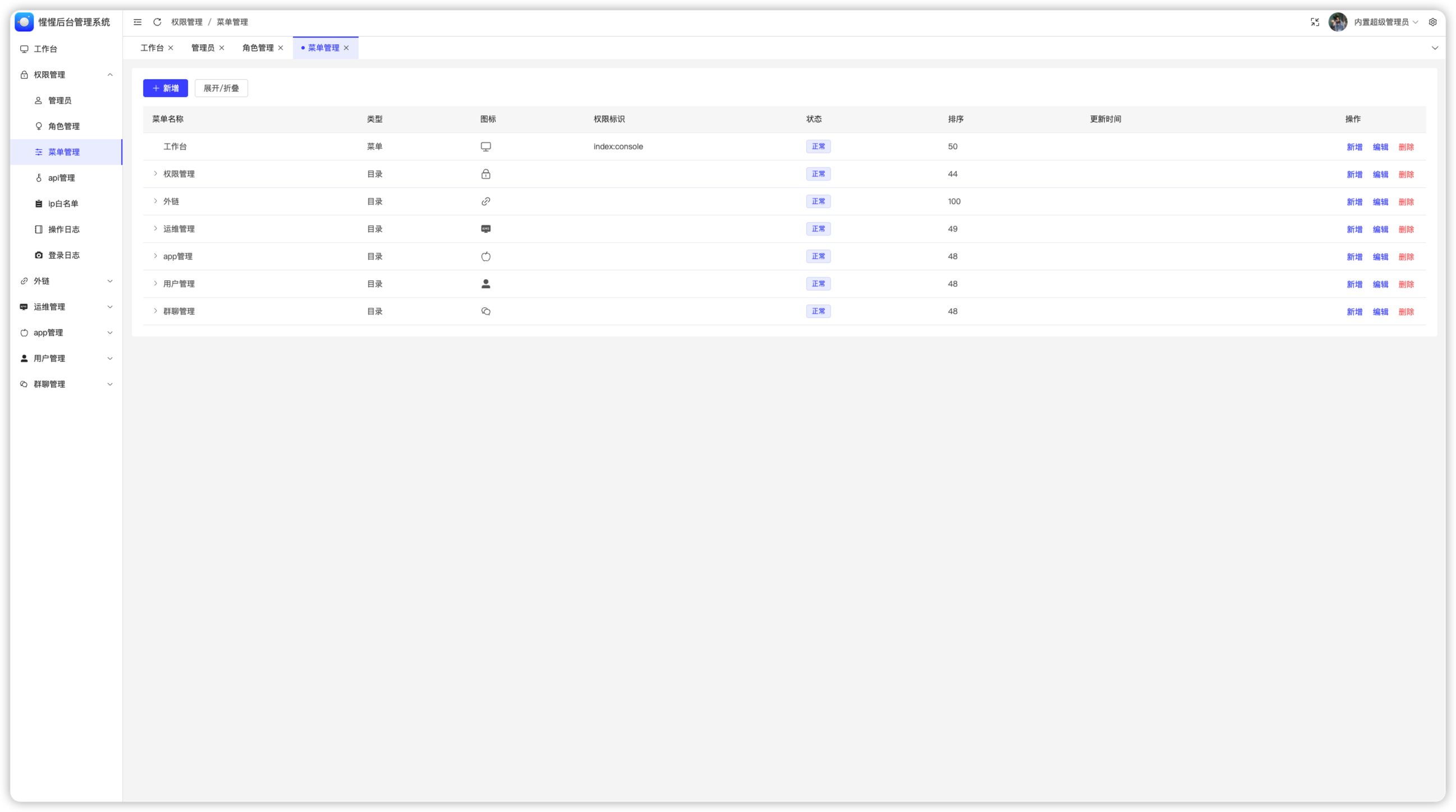
Task: Close the 工作台 tab with its X icon
Action: tap(171, 48)
